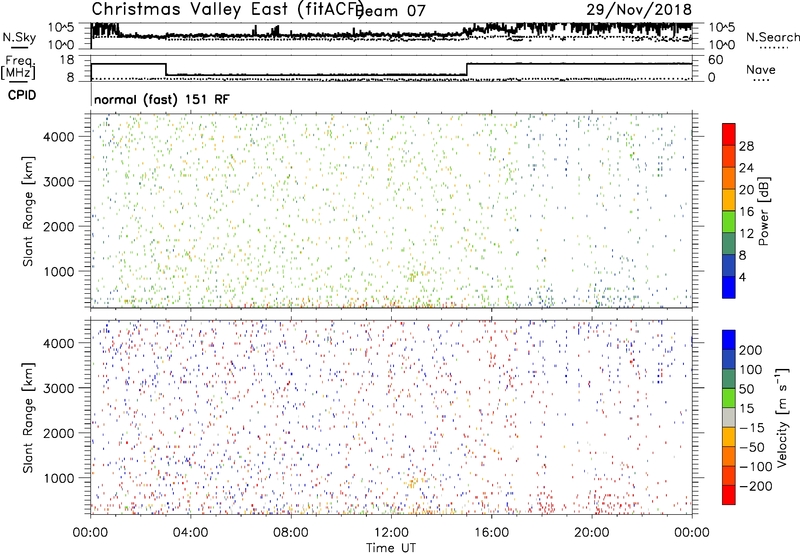Click the date '29/Nov/2018'
800x554 pixels.
639,9
